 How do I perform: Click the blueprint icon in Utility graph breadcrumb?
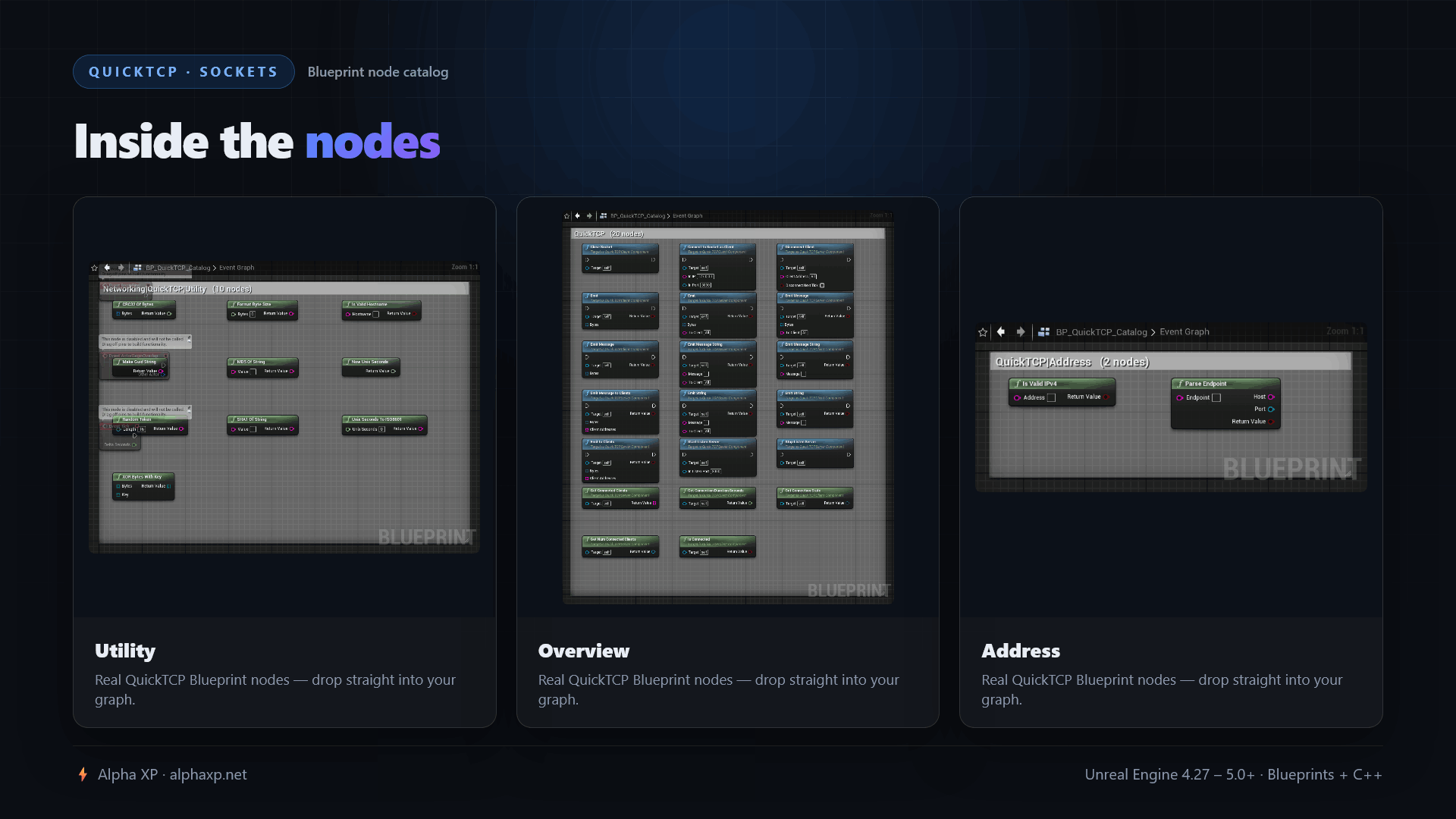pyautogui.click(x=137, y=267)
